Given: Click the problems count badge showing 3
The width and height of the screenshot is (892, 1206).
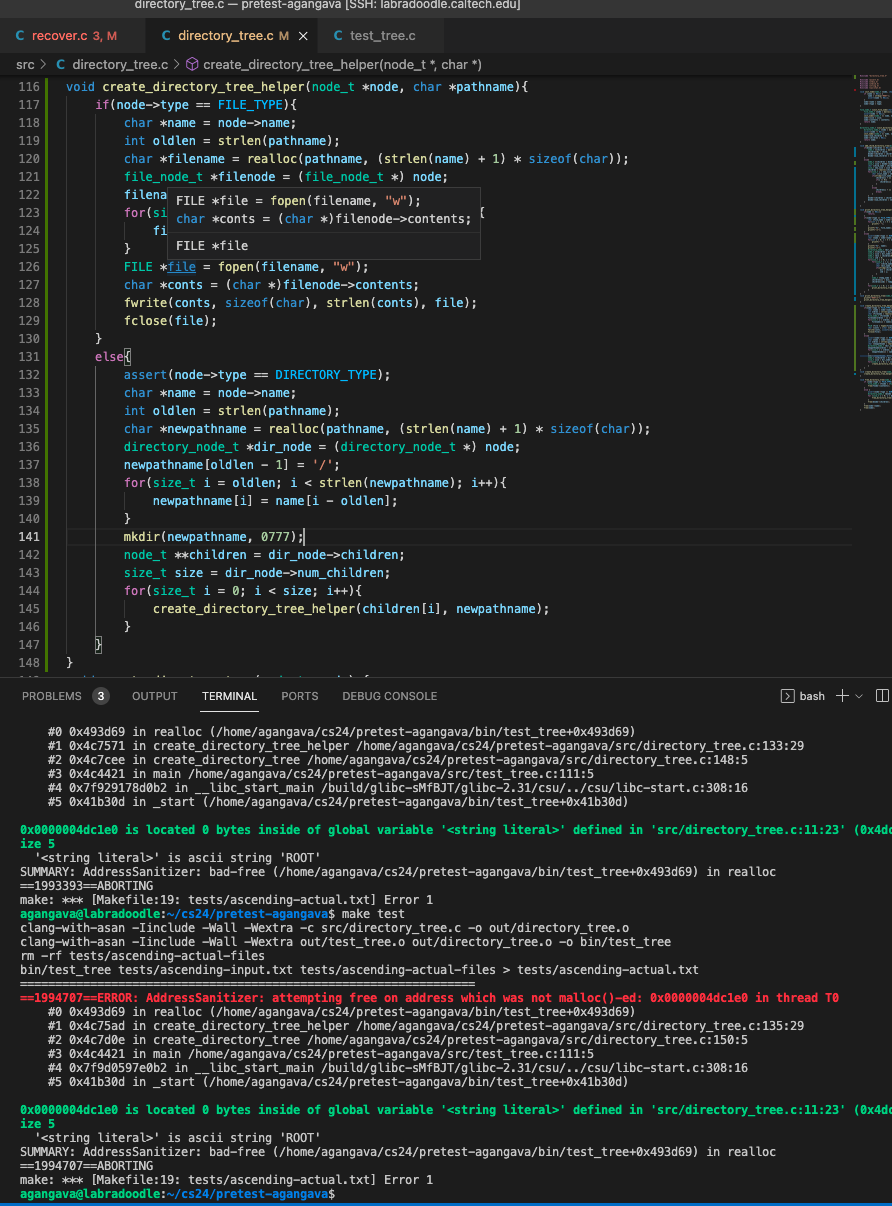Looking at the screenshot, I should (101, 696).
